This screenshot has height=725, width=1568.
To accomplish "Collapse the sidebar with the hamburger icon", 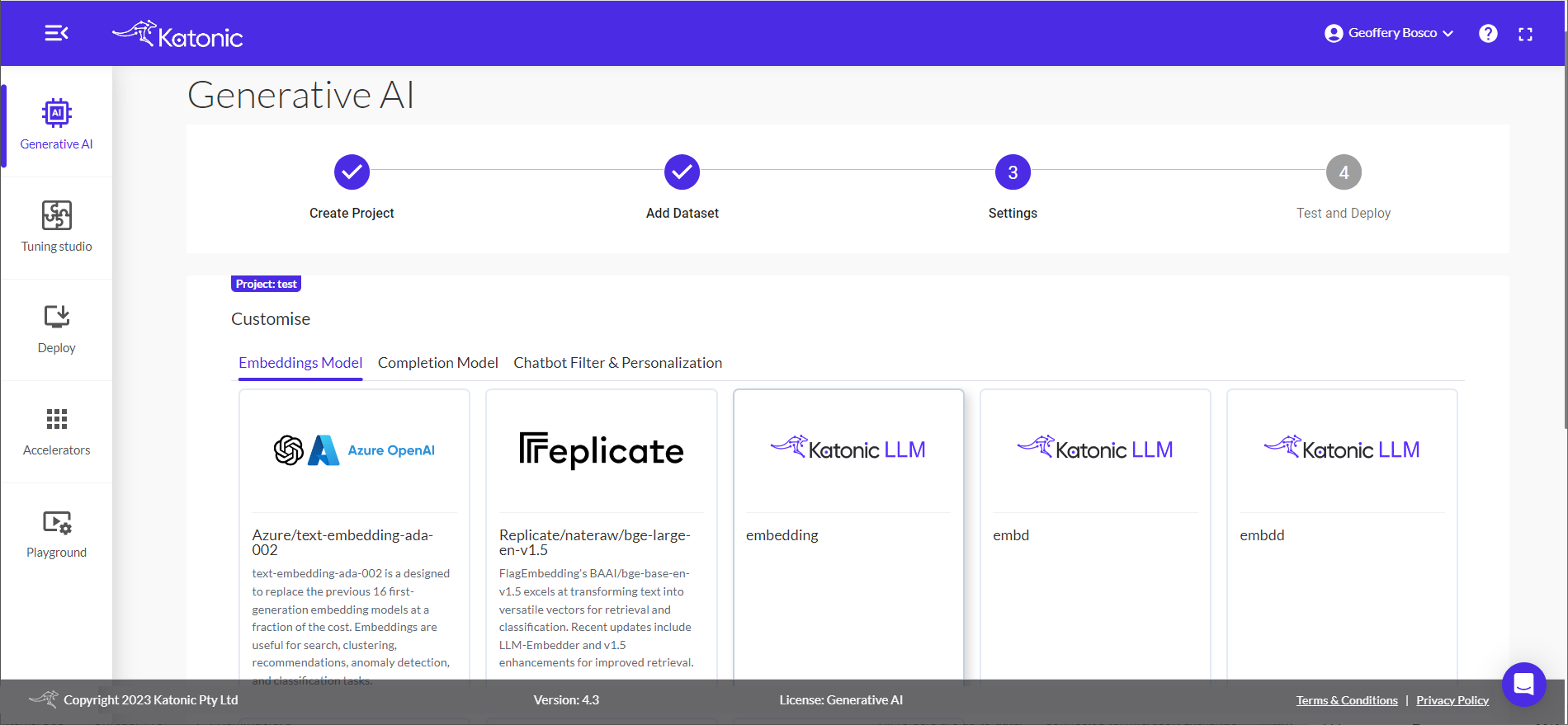I will [56, 33].
